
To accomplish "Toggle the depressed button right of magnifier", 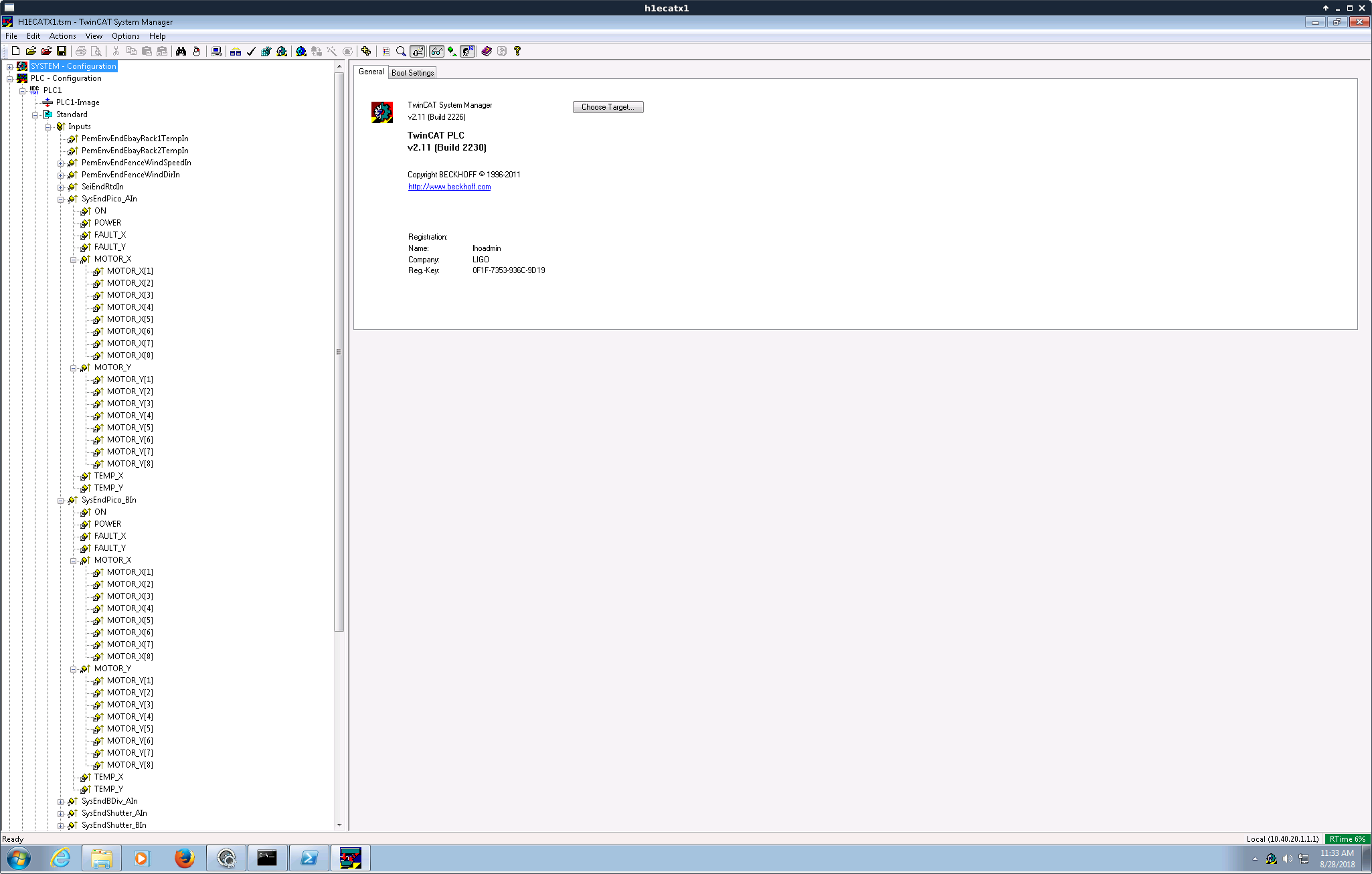I will click(x=418, y=51).
